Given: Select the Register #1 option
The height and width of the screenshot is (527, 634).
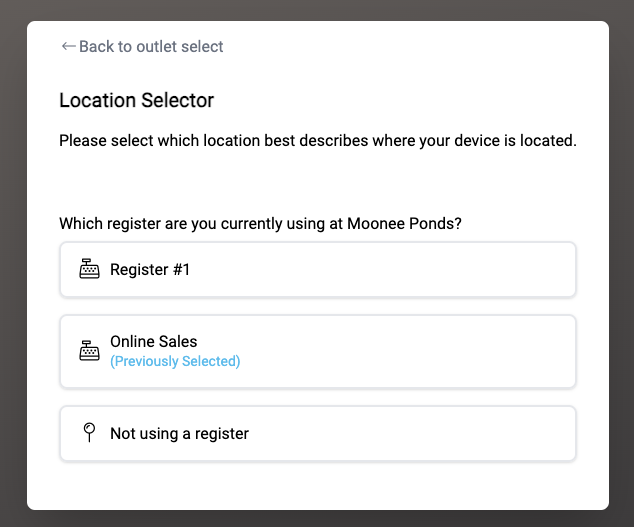Looking at the screenshot, I should click(x=318, y=269).
